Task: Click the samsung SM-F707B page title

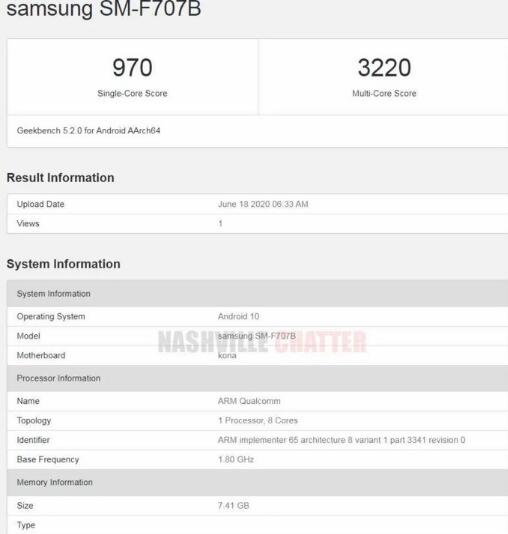Action: 104,9
